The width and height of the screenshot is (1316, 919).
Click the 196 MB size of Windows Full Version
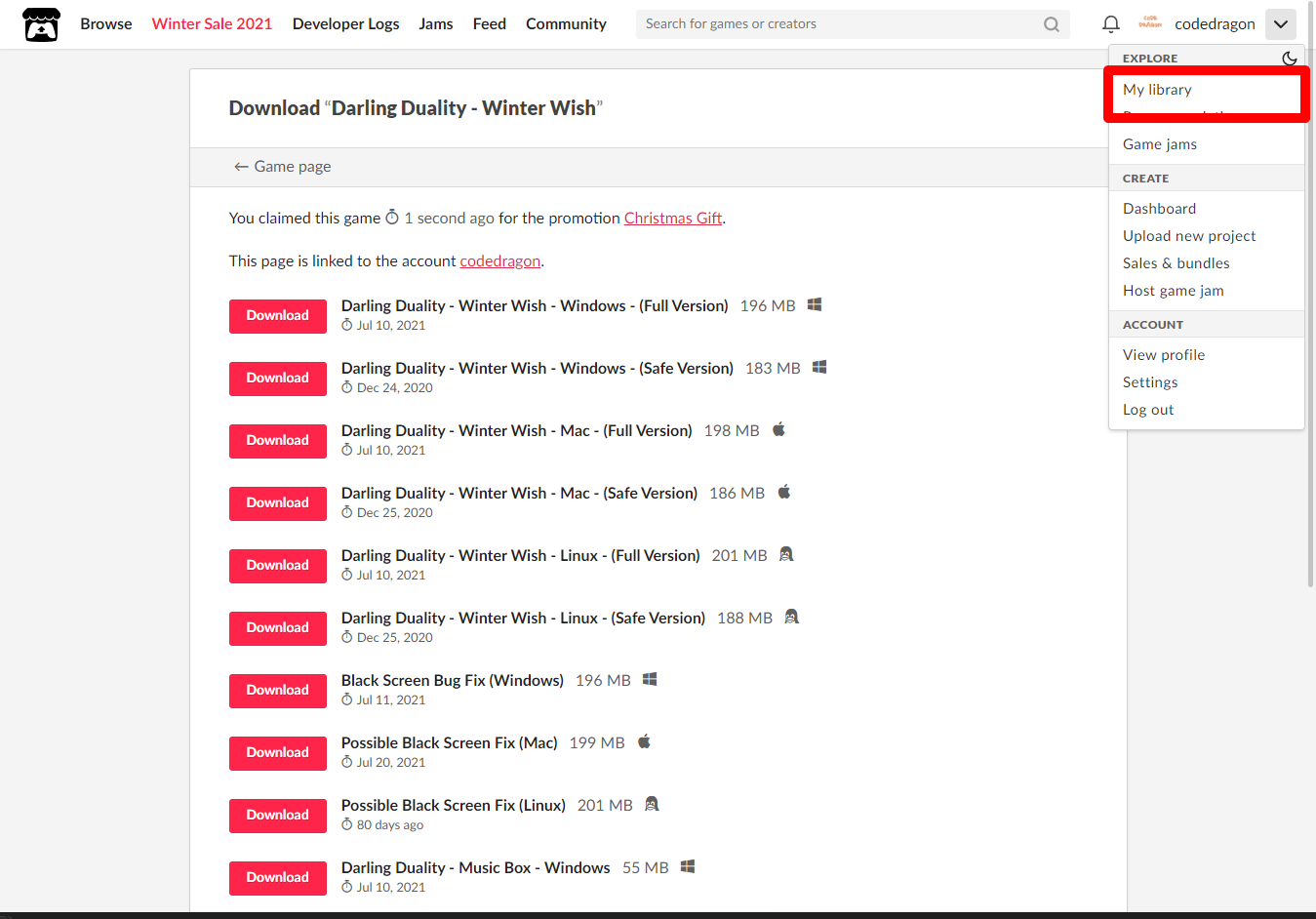(x=768, y=306)
